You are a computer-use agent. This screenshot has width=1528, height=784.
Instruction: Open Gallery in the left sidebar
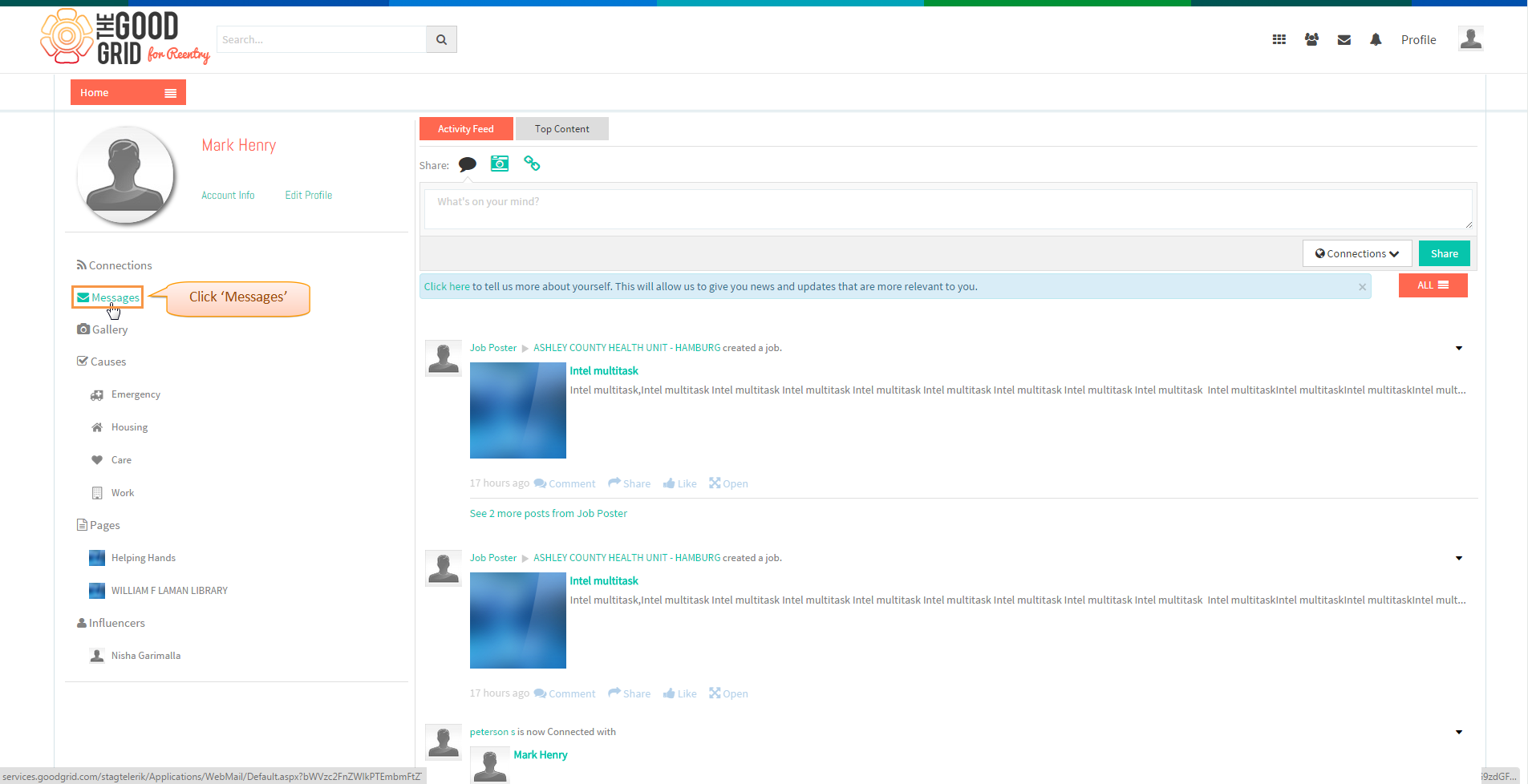pos(103,329)
